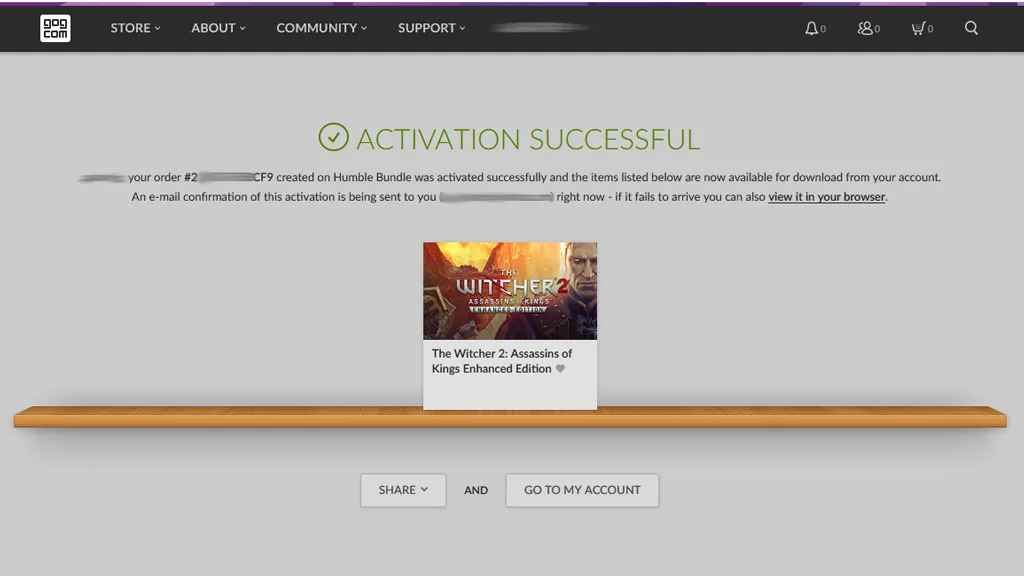
Task: Open the notifications bell icon
Action: click(814, 28)
